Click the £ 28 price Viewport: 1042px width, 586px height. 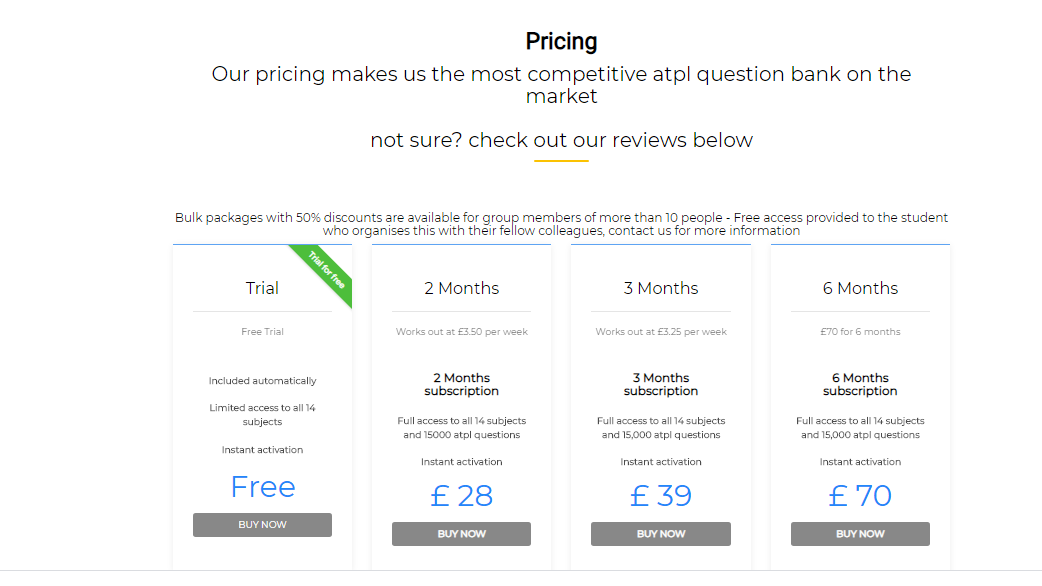461,496
